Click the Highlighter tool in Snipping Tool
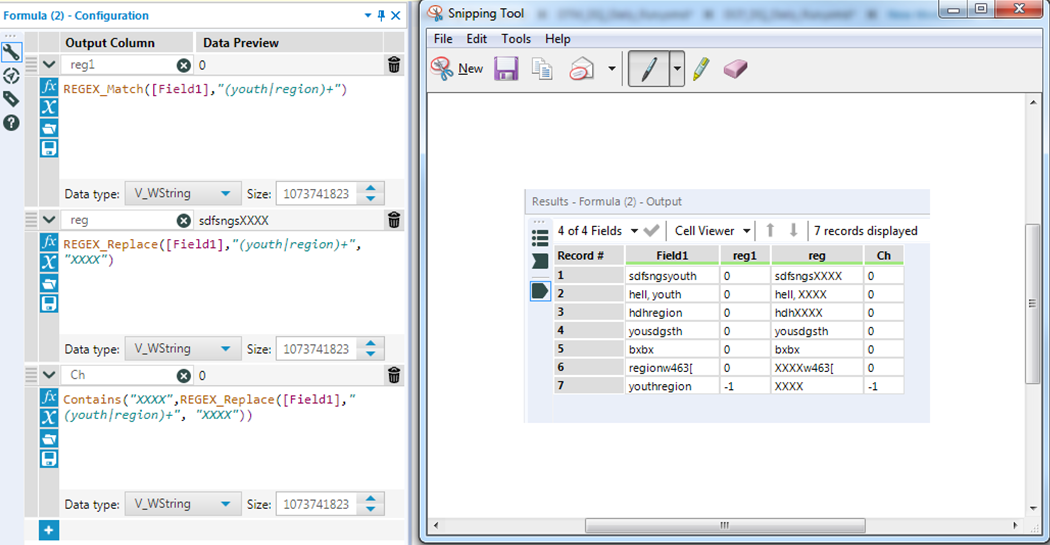 coord(701,69)
